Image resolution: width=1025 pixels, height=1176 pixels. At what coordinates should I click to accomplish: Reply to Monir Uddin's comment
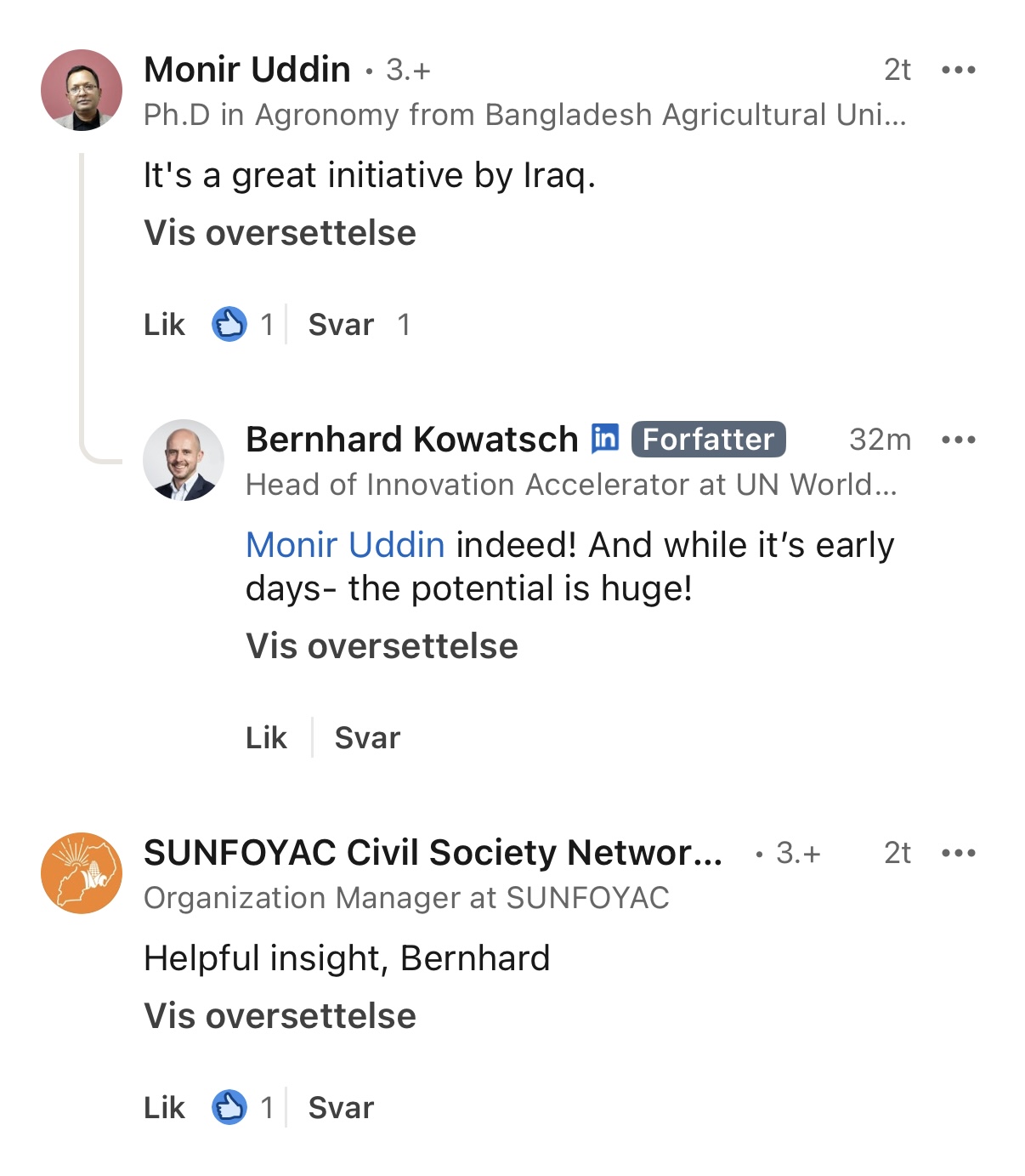(x=341, y=324)
